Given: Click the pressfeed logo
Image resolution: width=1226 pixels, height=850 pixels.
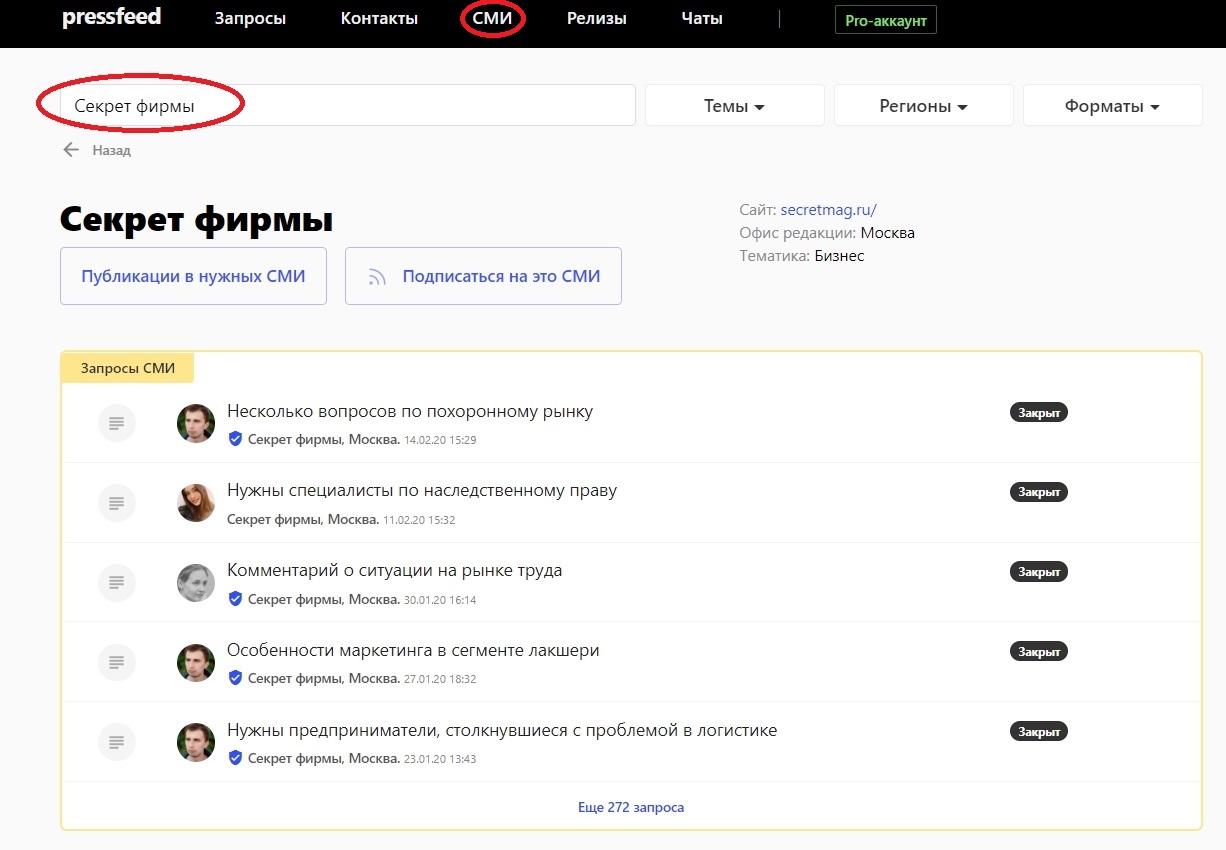Looking at the screenshot, I should click(x=111, y=18).
